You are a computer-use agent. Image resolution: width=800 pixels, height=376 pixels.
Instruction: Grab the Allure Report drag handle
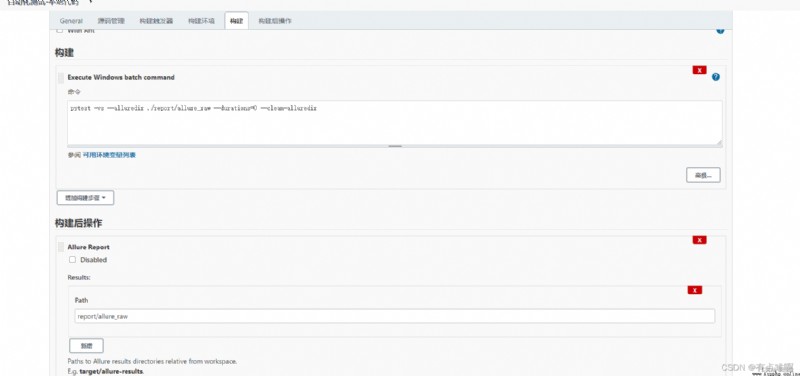pos(61,247)
